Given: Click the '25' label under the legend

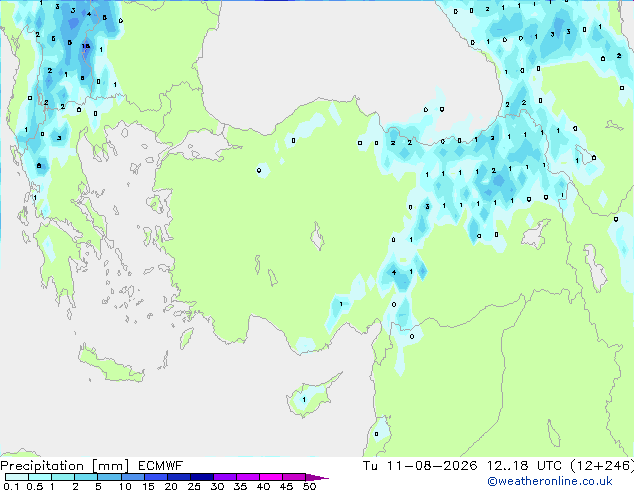Looking at the screenshot, I should coord(194,486).
